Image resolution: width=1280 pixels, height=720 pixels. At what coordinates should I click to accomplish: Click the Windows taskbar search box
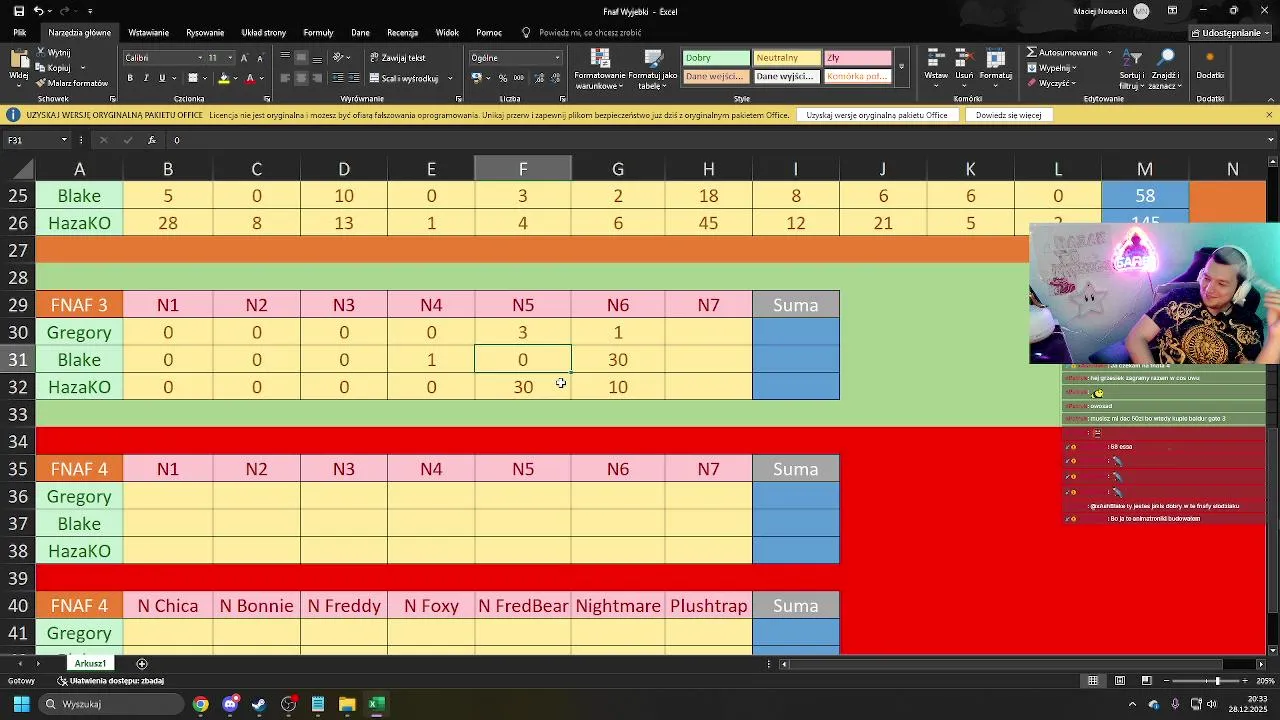click(x=110, y=704)
